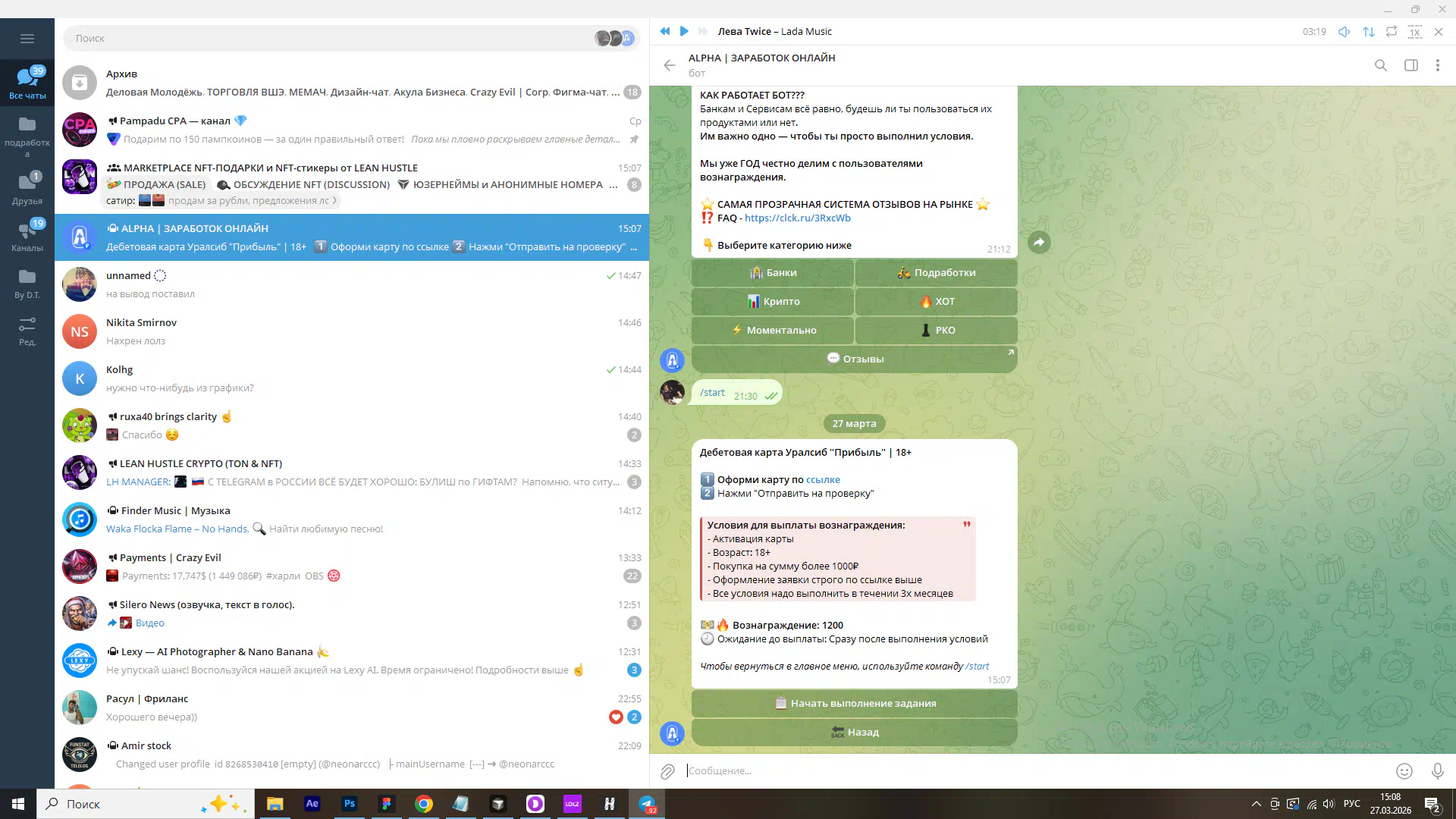Go back using the chat header arrow
The height and width of the screenshot is (819, 1456).
(x=669, y=65)
